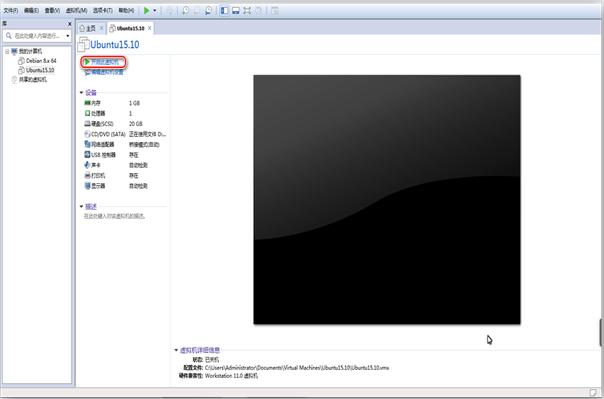Click the vertical scrollbar at right edge

point(601,333)
